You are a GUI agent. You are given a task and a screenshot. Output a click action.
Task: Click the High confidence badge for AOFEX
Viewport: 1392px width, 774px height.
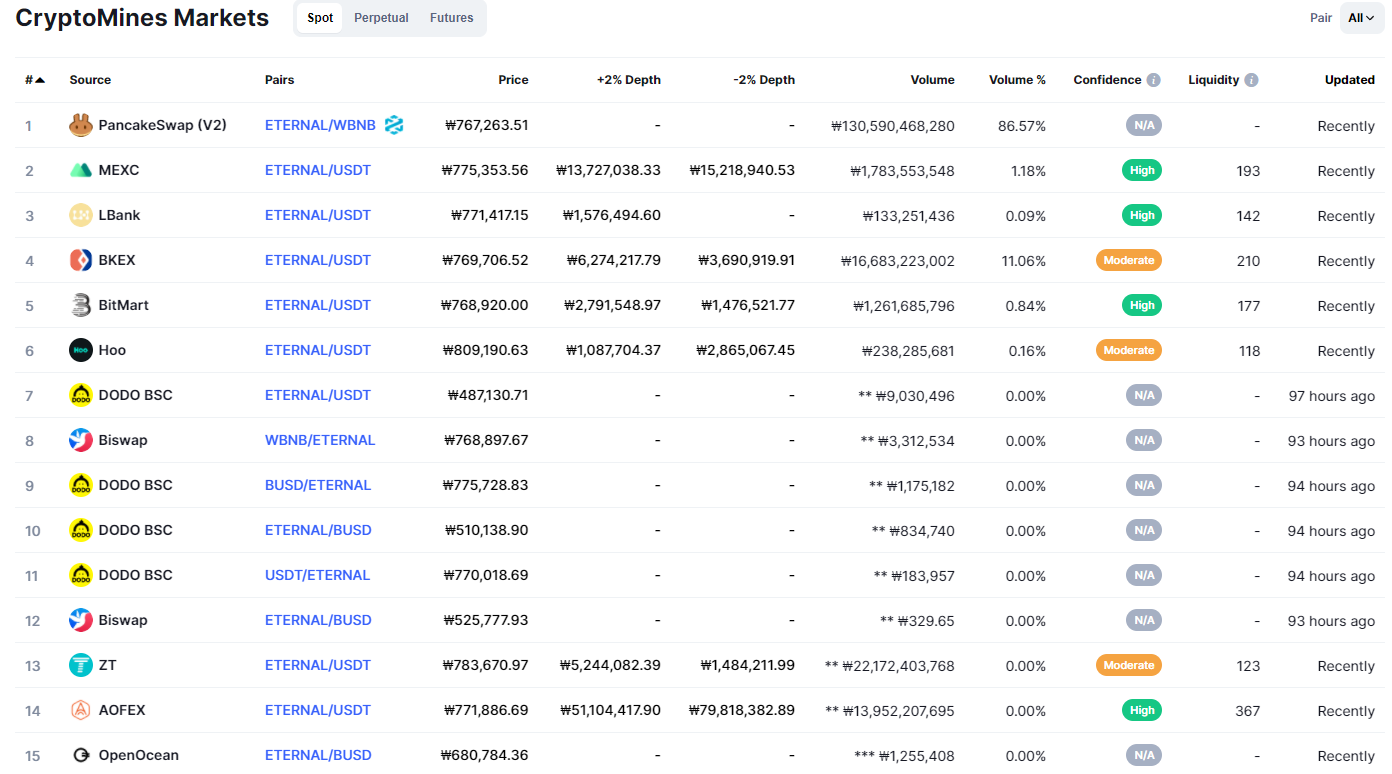pyautogui.click(x=1142, y=710)
